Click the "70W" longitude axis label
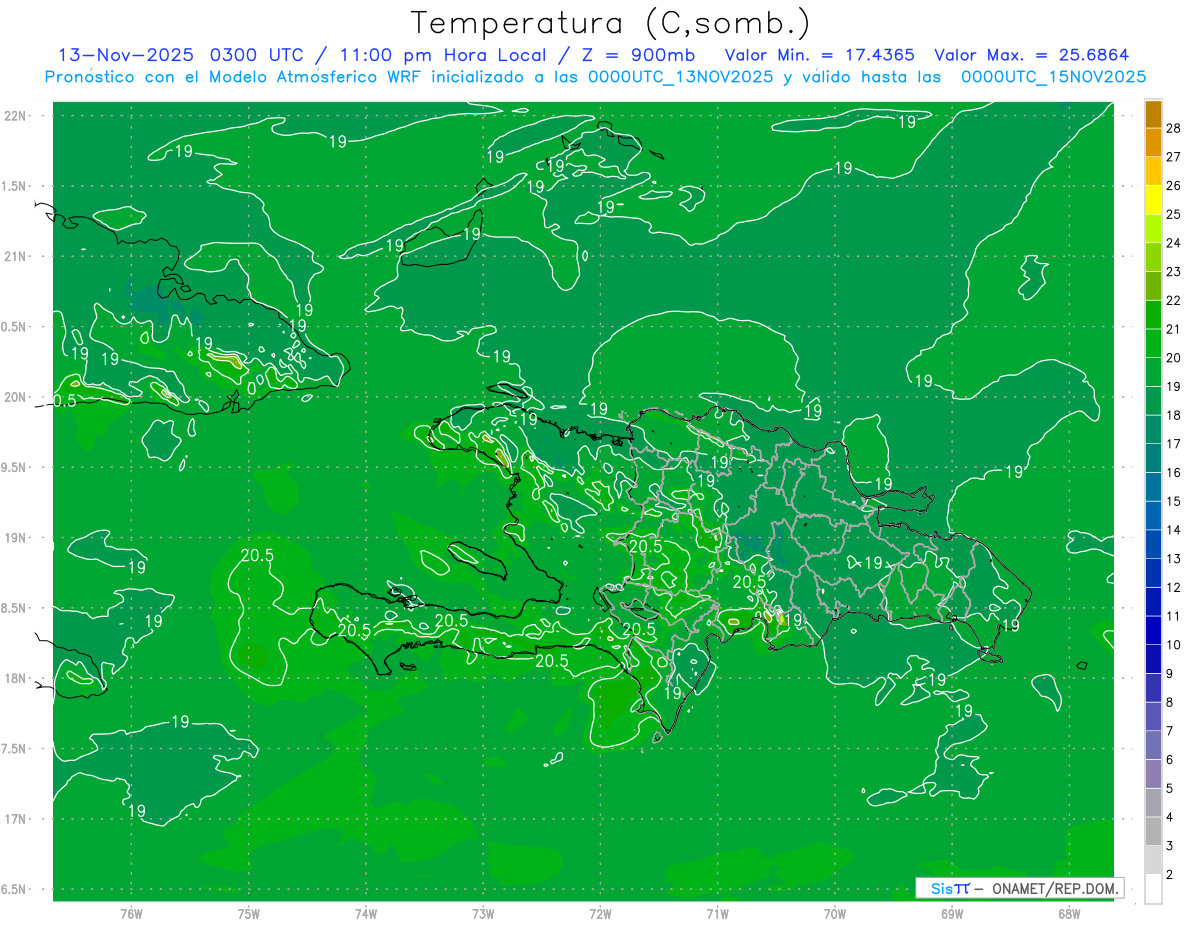Viewport: 1200px width, 927px height. [x=834, y=914]
